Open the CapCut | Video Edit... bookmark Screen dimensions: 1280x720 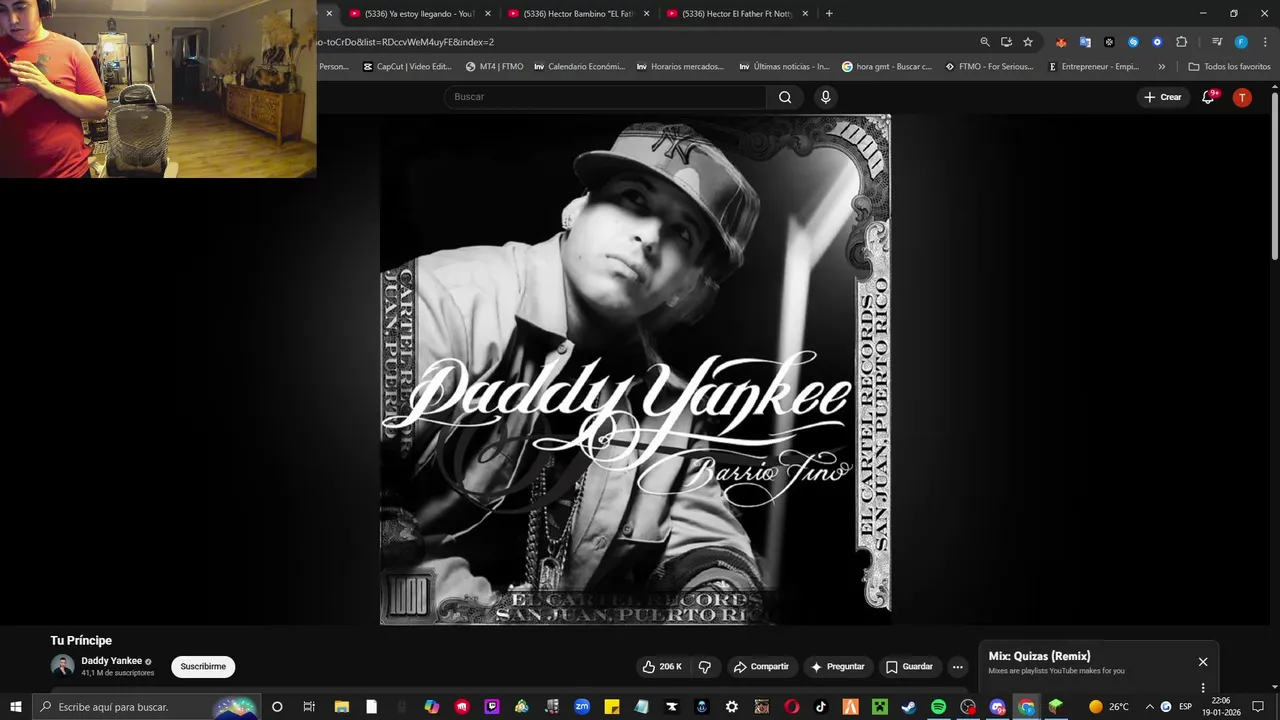[407, 67]
